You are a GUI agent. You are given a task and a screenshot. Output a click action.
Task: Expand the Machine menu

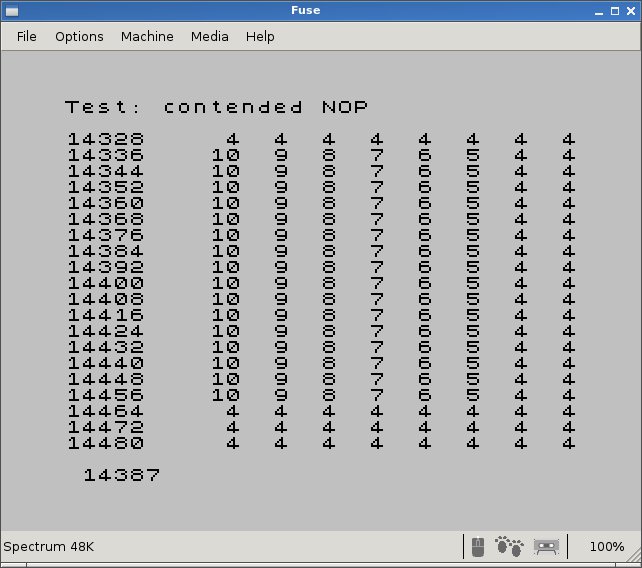click(147, 36)
